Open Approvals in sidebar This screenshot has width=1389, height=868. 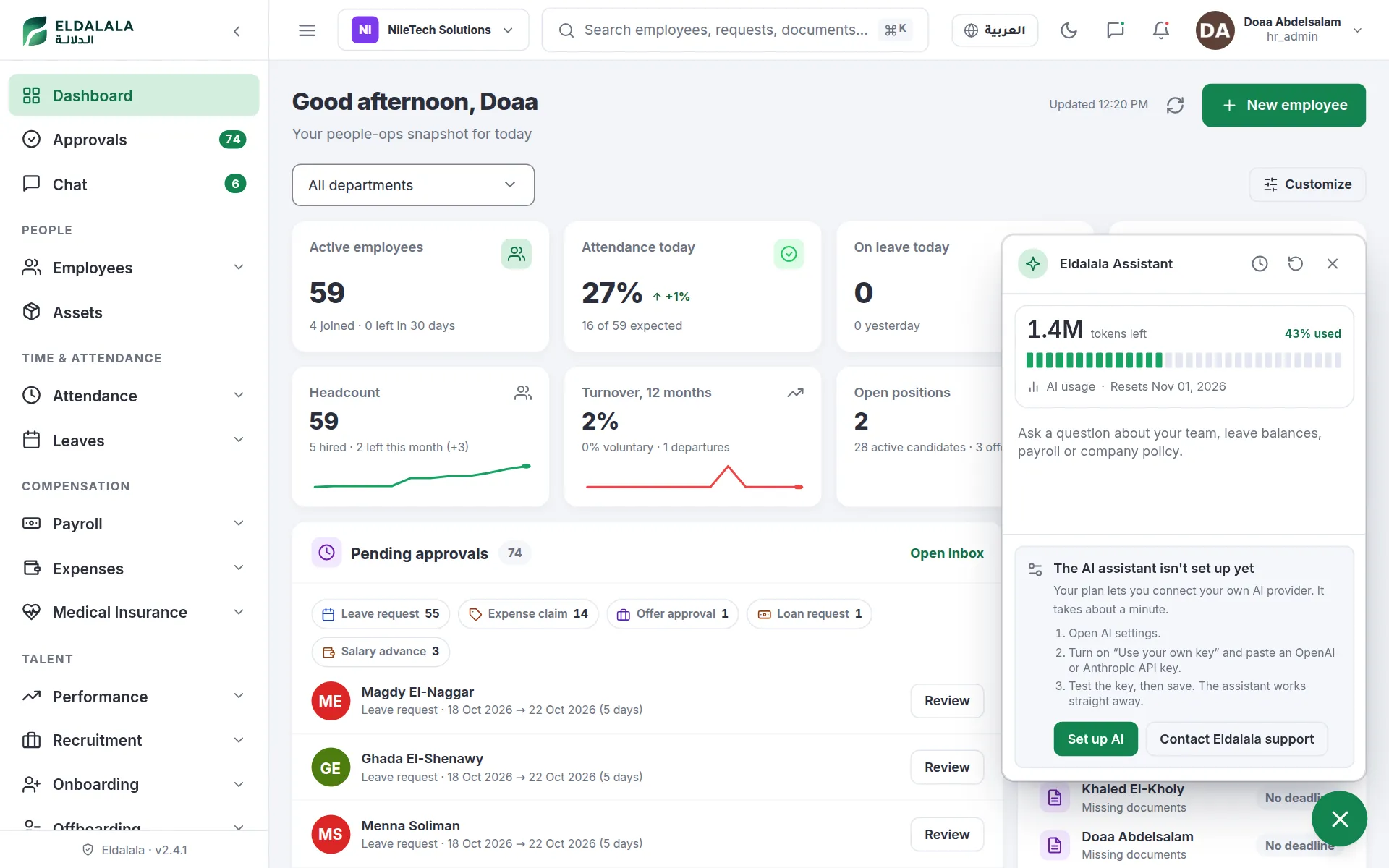134,140
